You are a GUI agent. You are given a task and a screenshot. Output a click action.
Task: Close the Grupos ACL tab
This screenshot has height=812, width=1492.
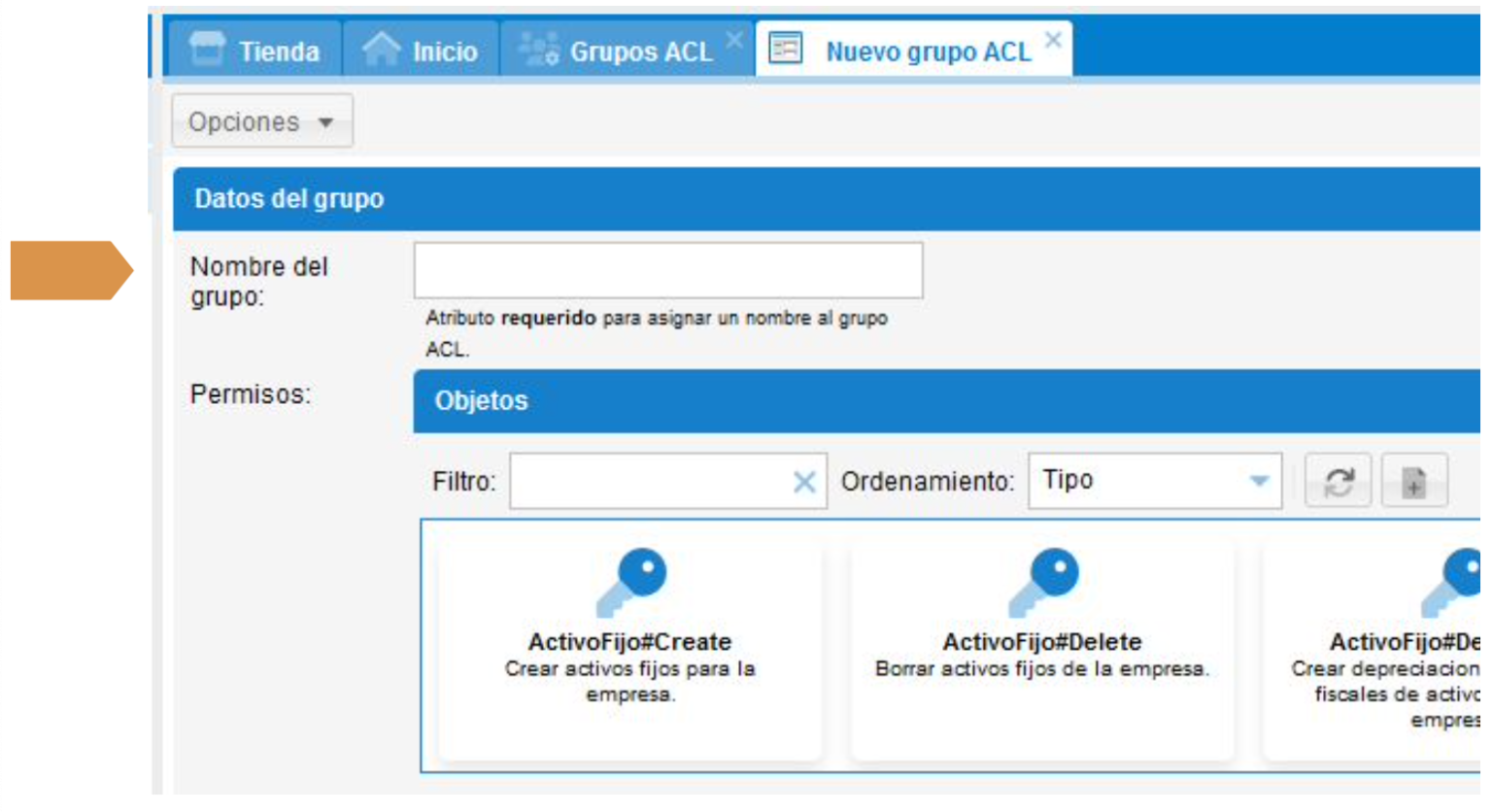pos(734,40)
